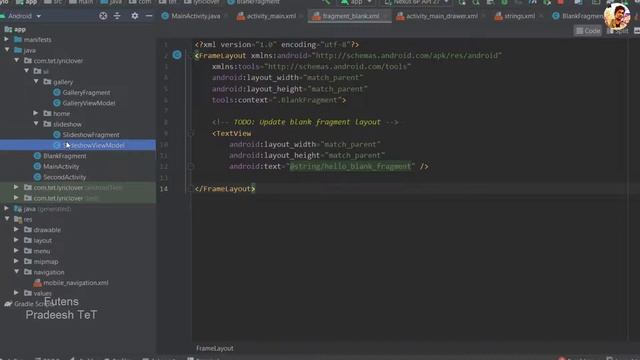
Task: Click the user avatar picture at top right
Action: pyautogui.click(x=617, y=16)
